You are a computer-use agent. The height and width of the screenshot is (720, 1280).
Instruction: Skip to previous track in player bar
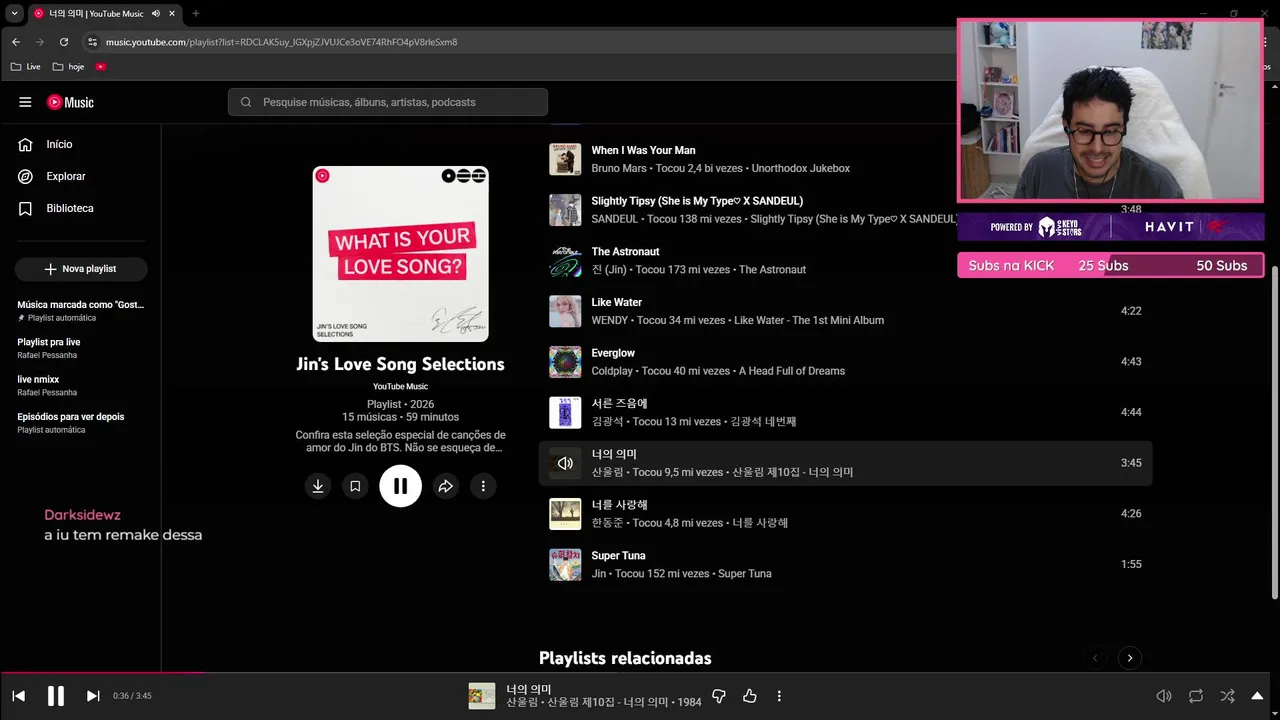(18, 696)
